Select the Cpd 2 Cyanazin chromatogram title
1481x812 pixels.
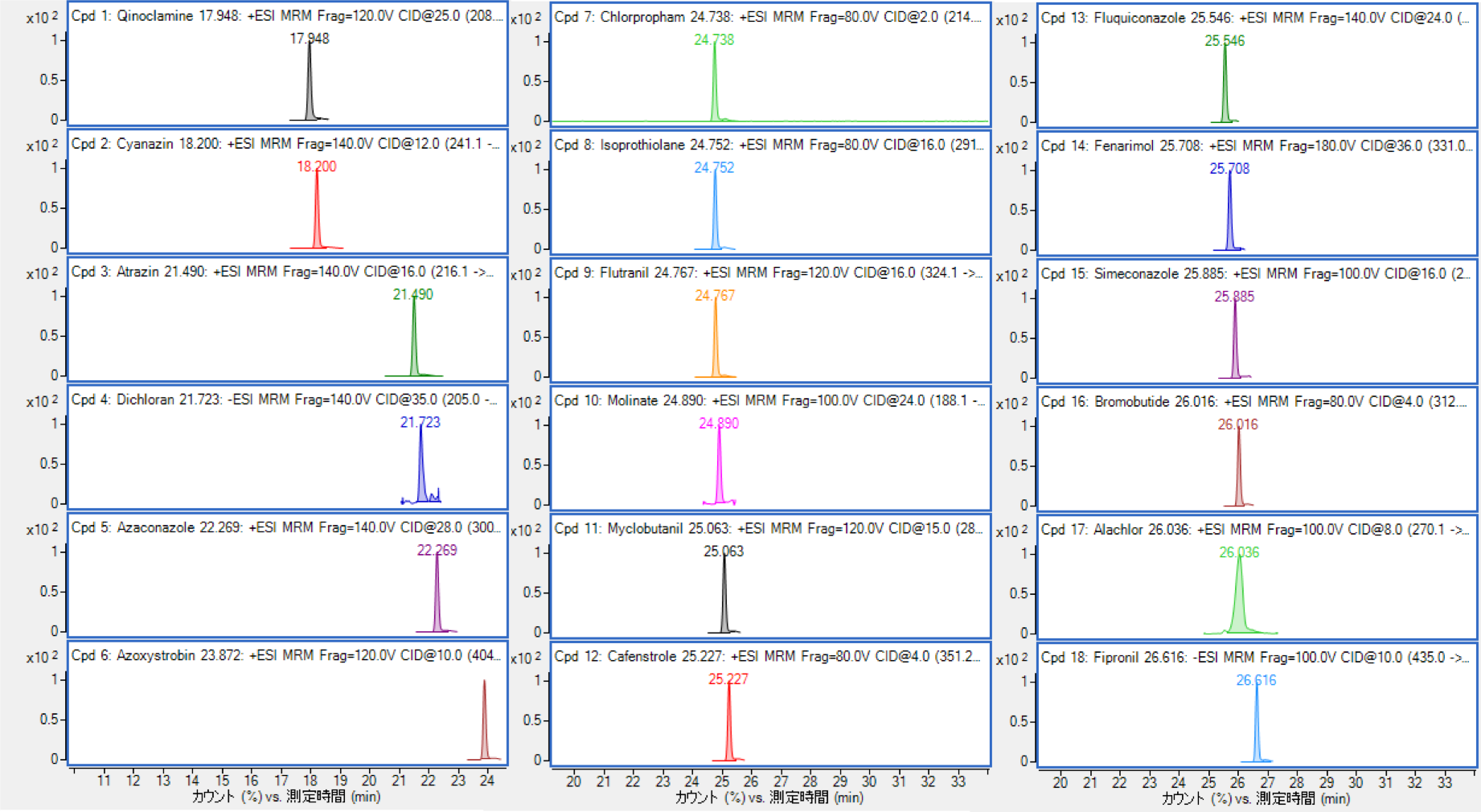[285, 143]
